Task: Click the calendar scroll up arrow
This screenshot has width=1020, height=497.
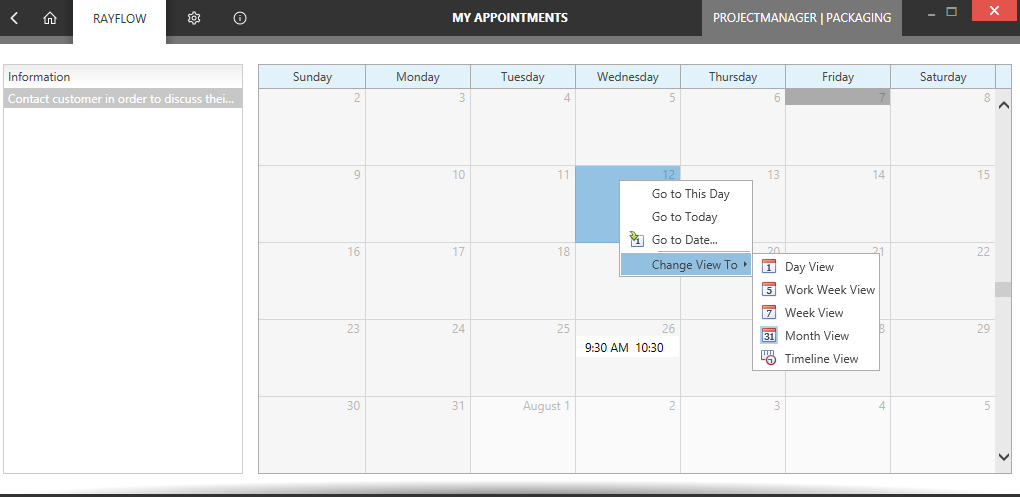Action: point(1004,105)
